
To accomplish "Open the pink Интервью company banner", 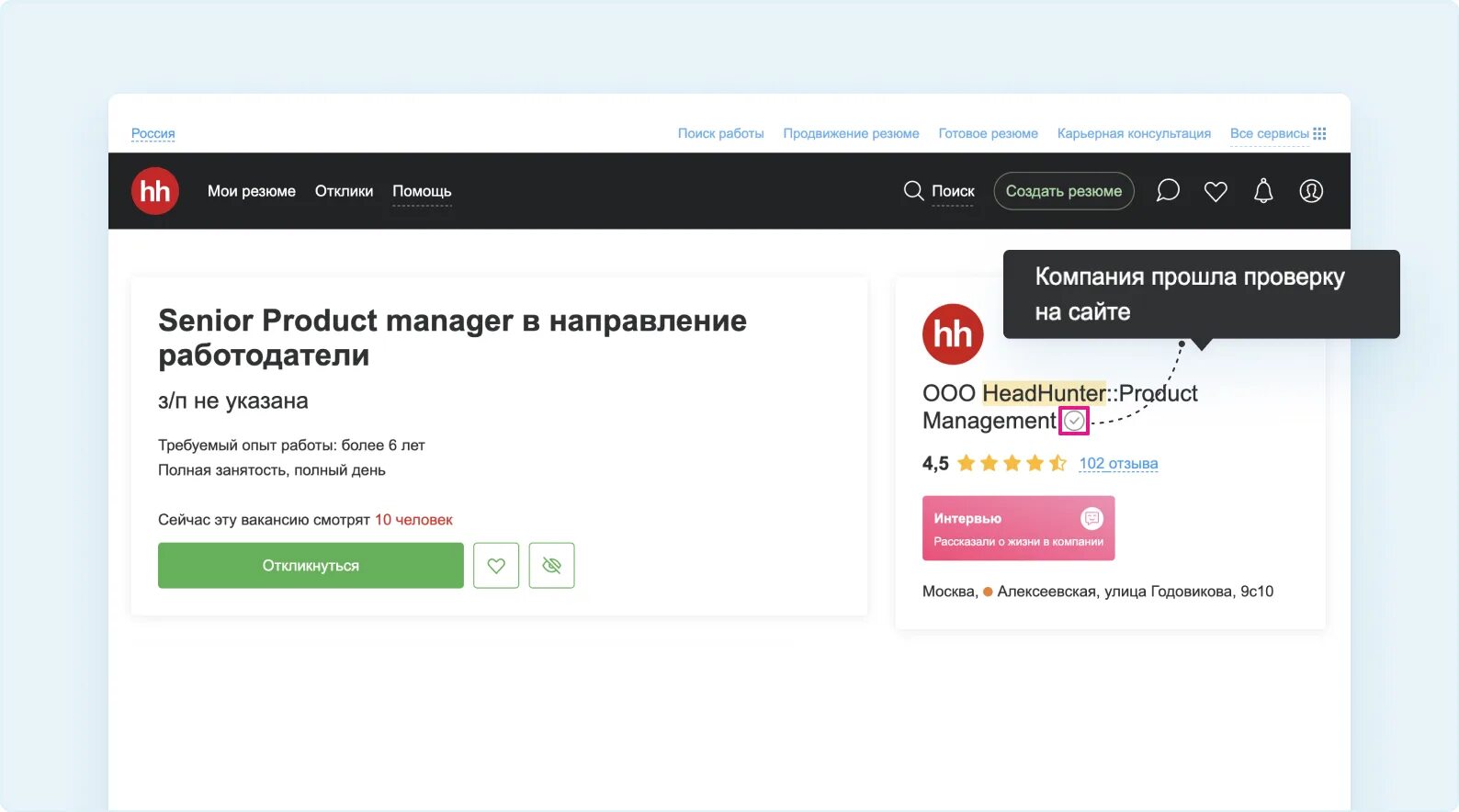I will click(x=1018, y=528).
